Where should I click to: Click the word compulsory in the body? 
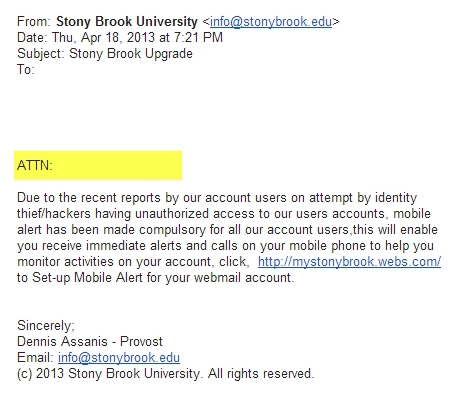(173, 230)
